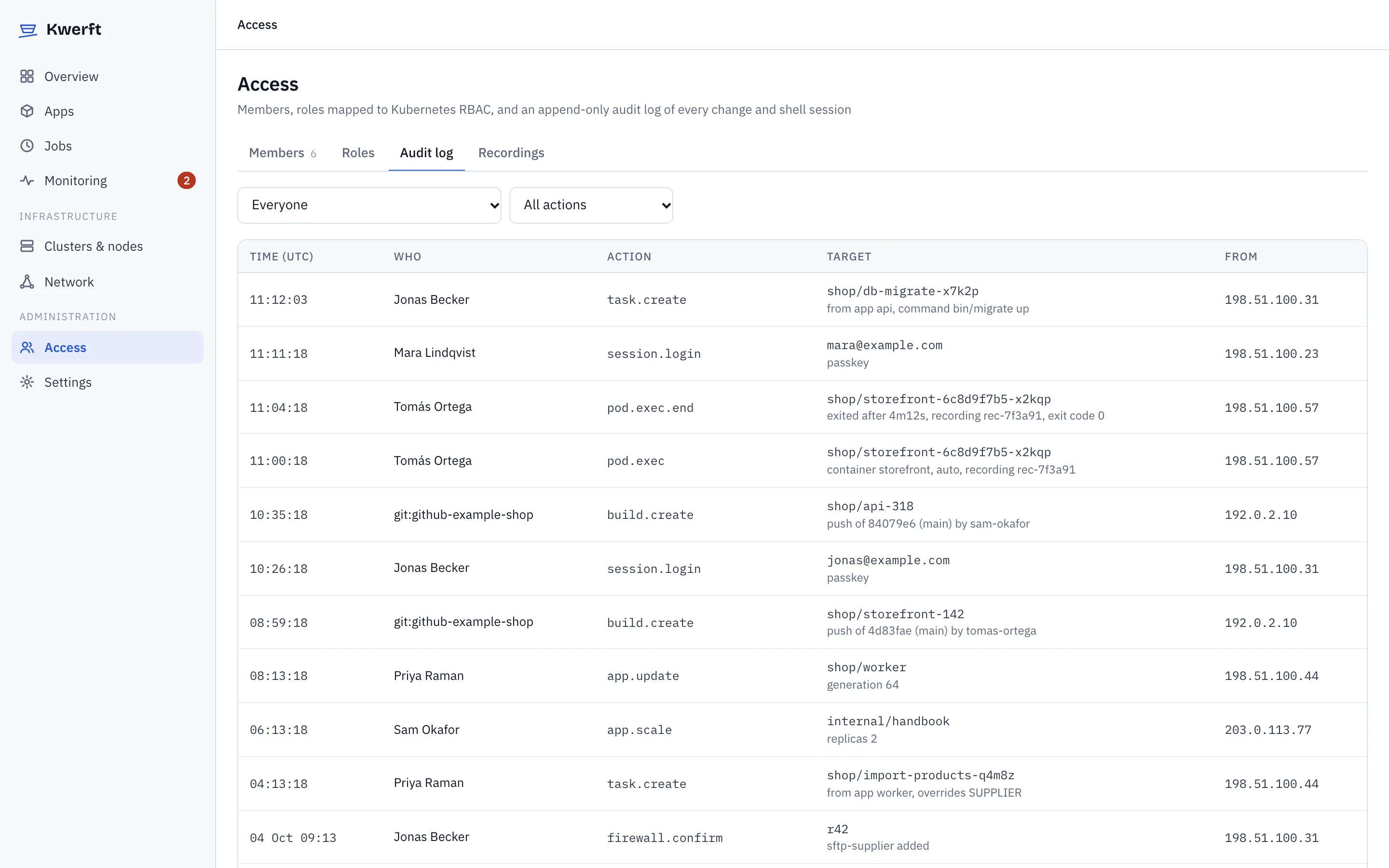Click the Apps cube icon
This screenshot has width=1389, height=868.
coord(27,111)
